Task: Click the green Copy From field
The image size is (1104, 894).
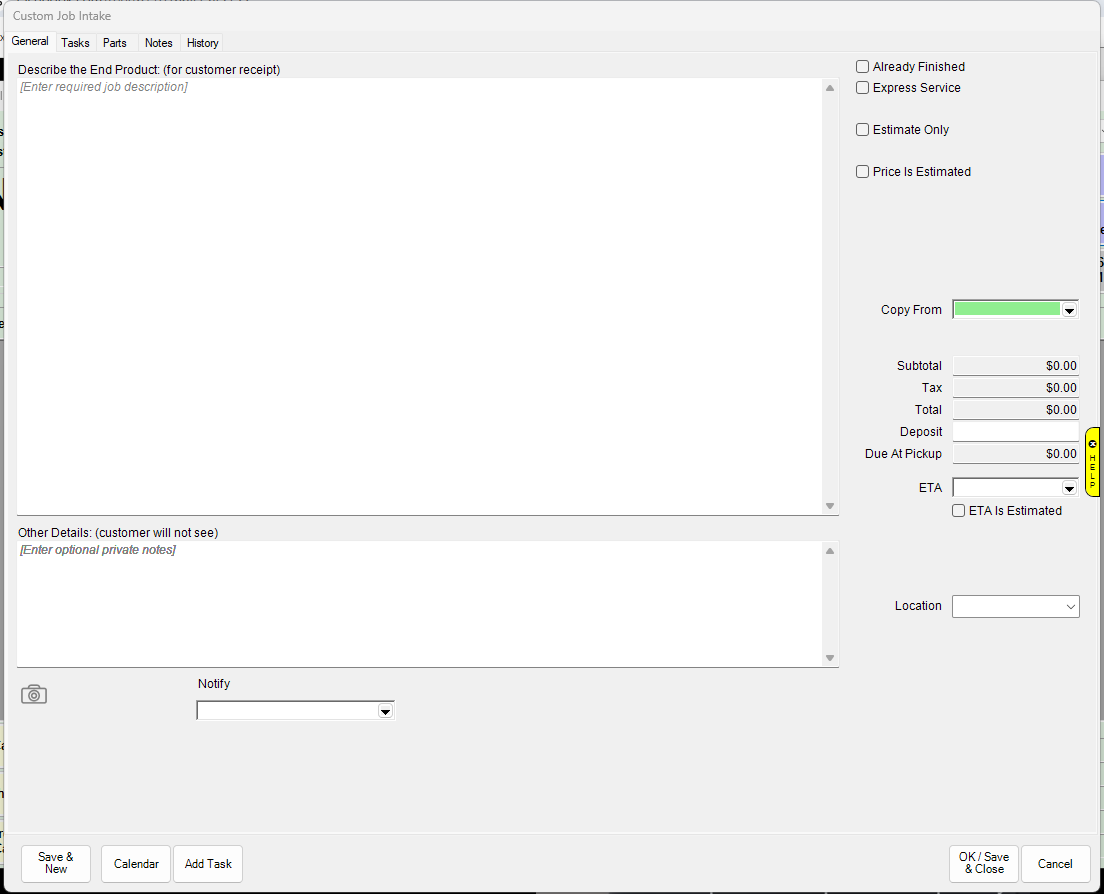Action: tap(1006, 310)
